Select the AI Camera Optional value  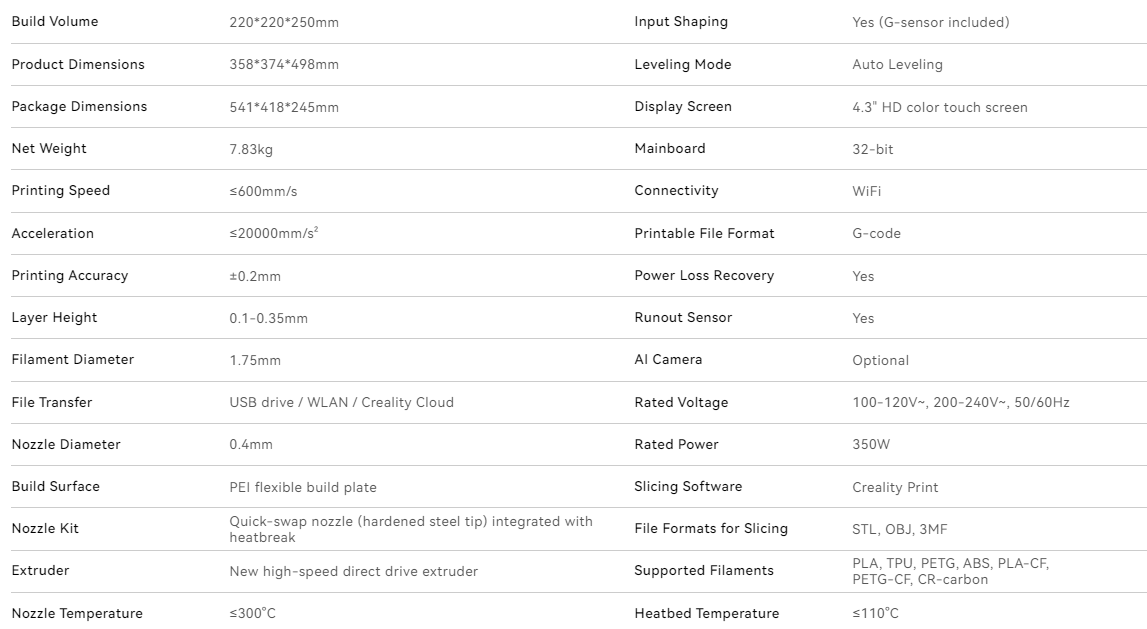(880, 360)
